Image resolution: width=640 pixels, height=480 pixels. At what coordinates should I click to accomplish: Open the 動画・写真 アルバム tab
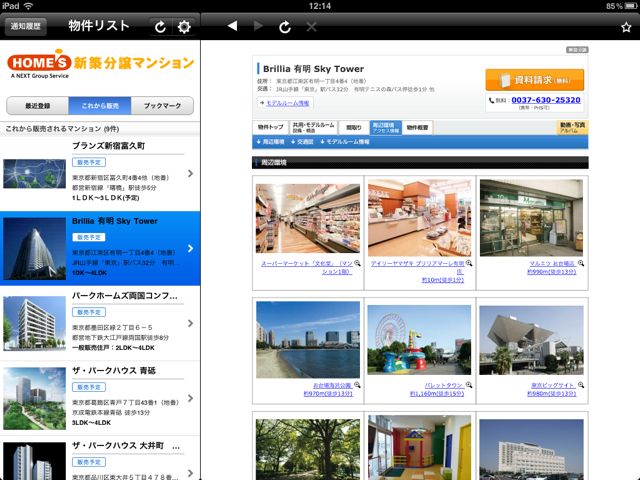[572, 127]
